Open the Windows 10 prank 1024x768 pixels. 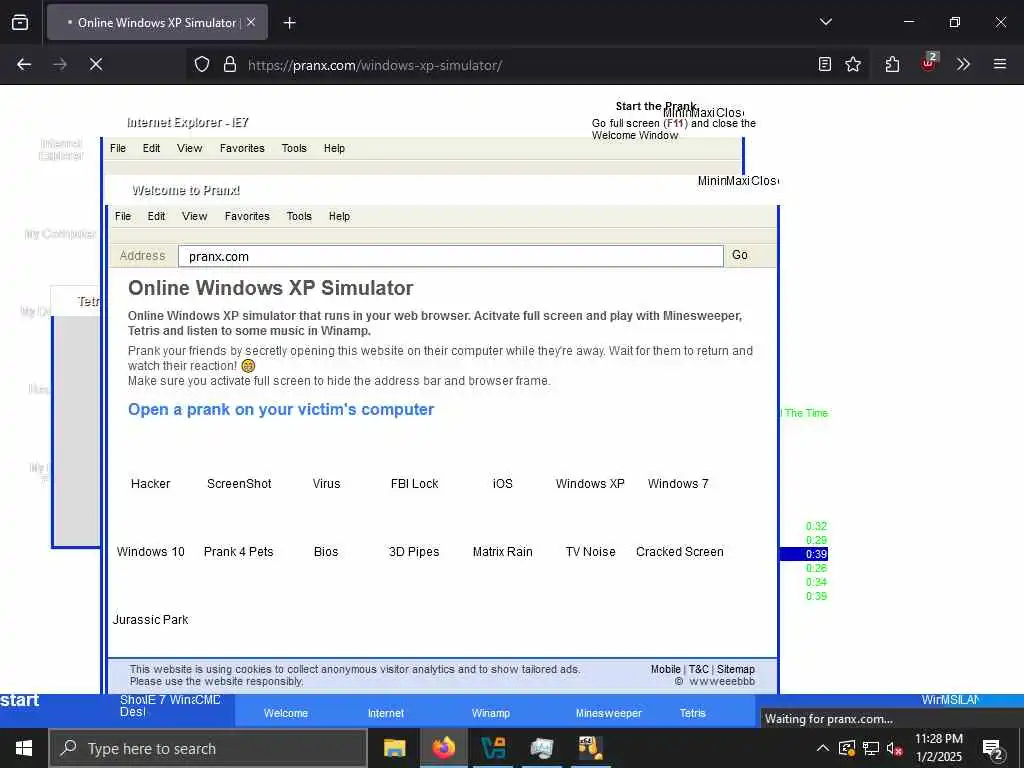point(150,552)
